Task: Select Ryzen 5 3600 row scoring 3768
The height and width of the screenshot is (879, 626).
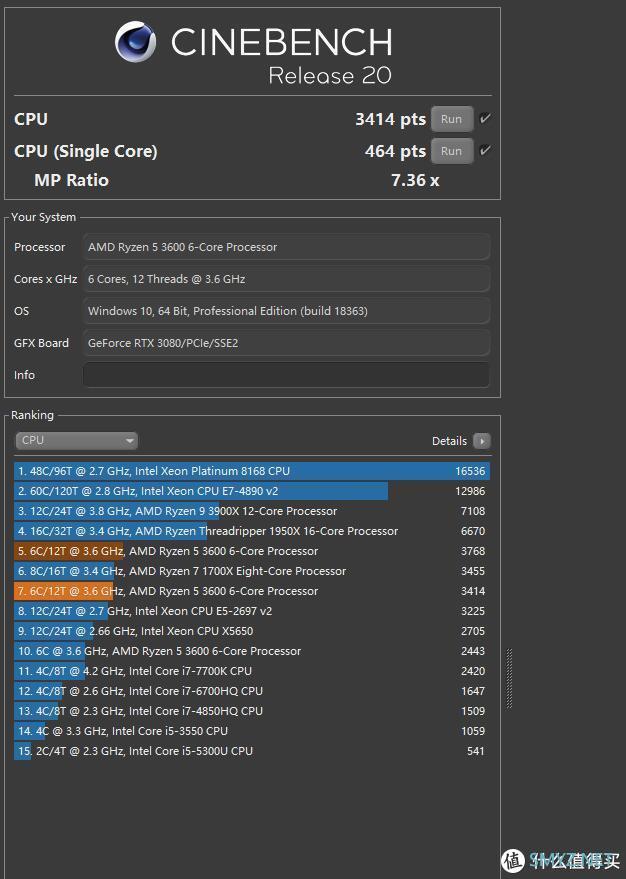Action: (x=252, y=551)
